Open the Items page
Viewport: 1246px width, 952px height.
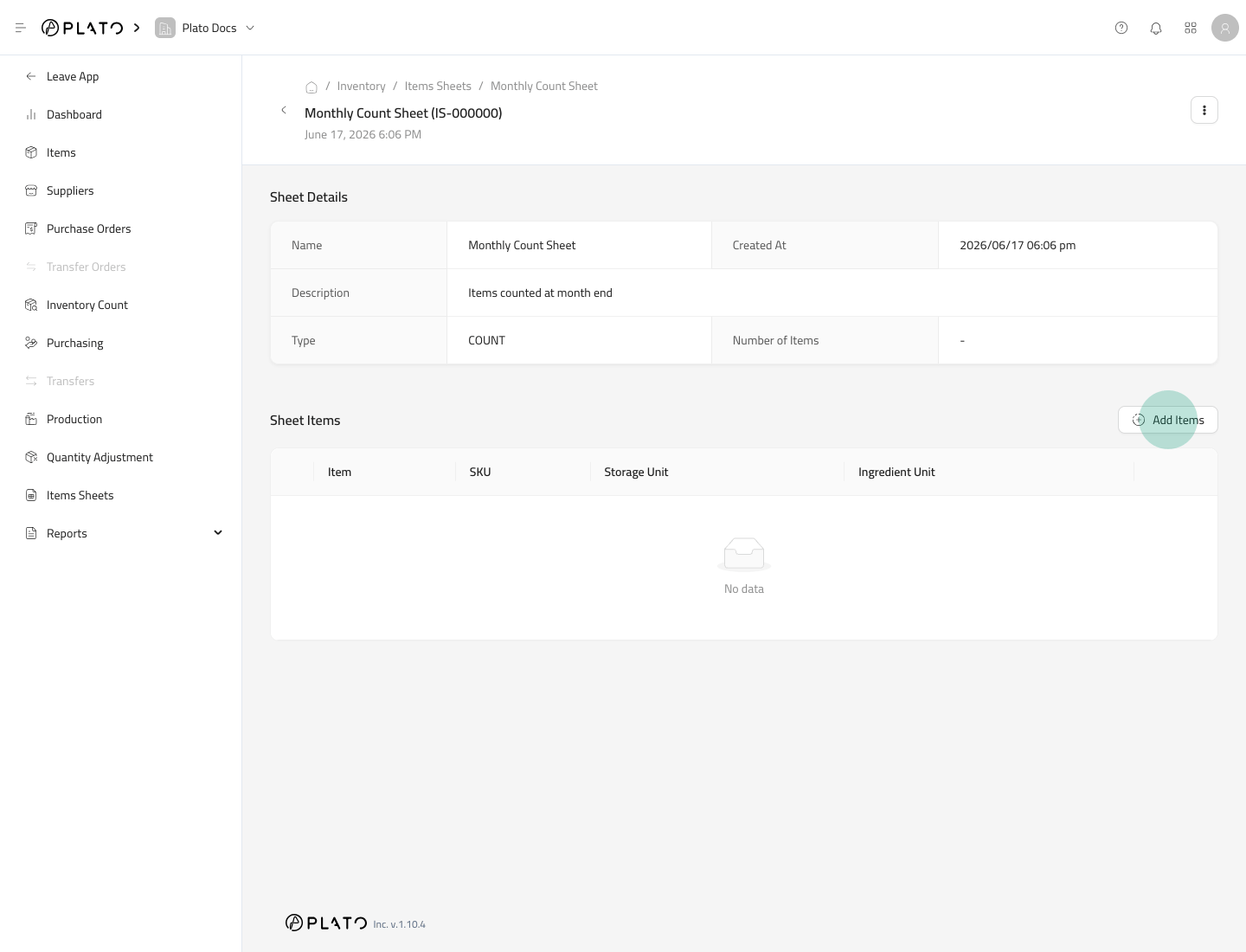(61, 152)
